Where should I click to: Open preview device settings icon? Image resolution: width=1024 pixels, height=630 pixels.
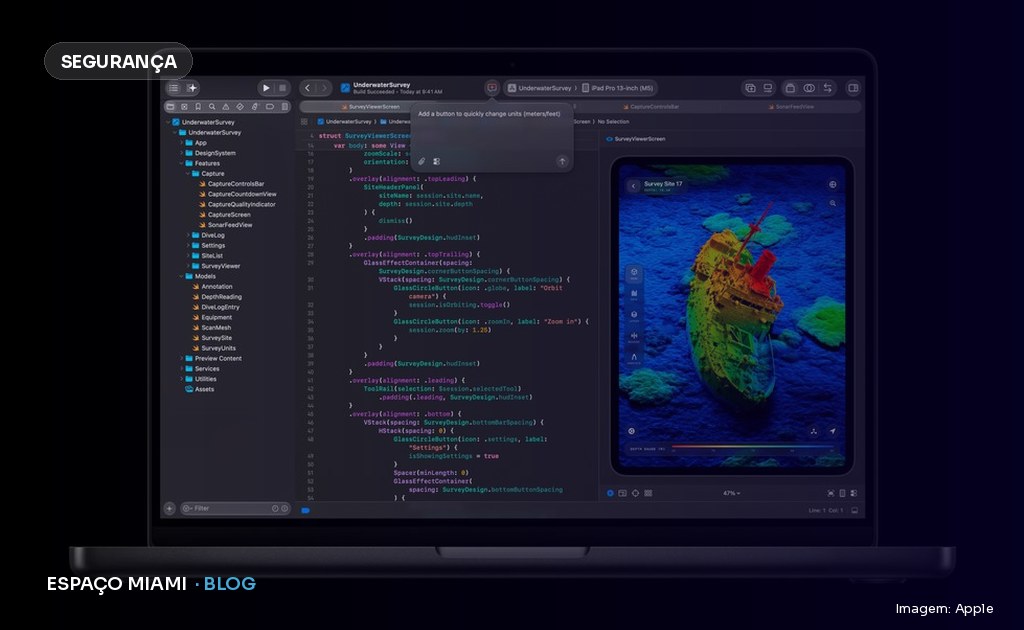click(842, 493)
